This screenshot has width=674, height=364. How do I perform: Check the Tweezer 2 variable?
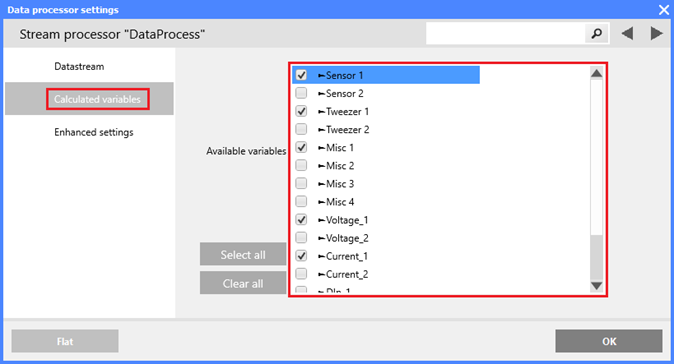point(301,129)
